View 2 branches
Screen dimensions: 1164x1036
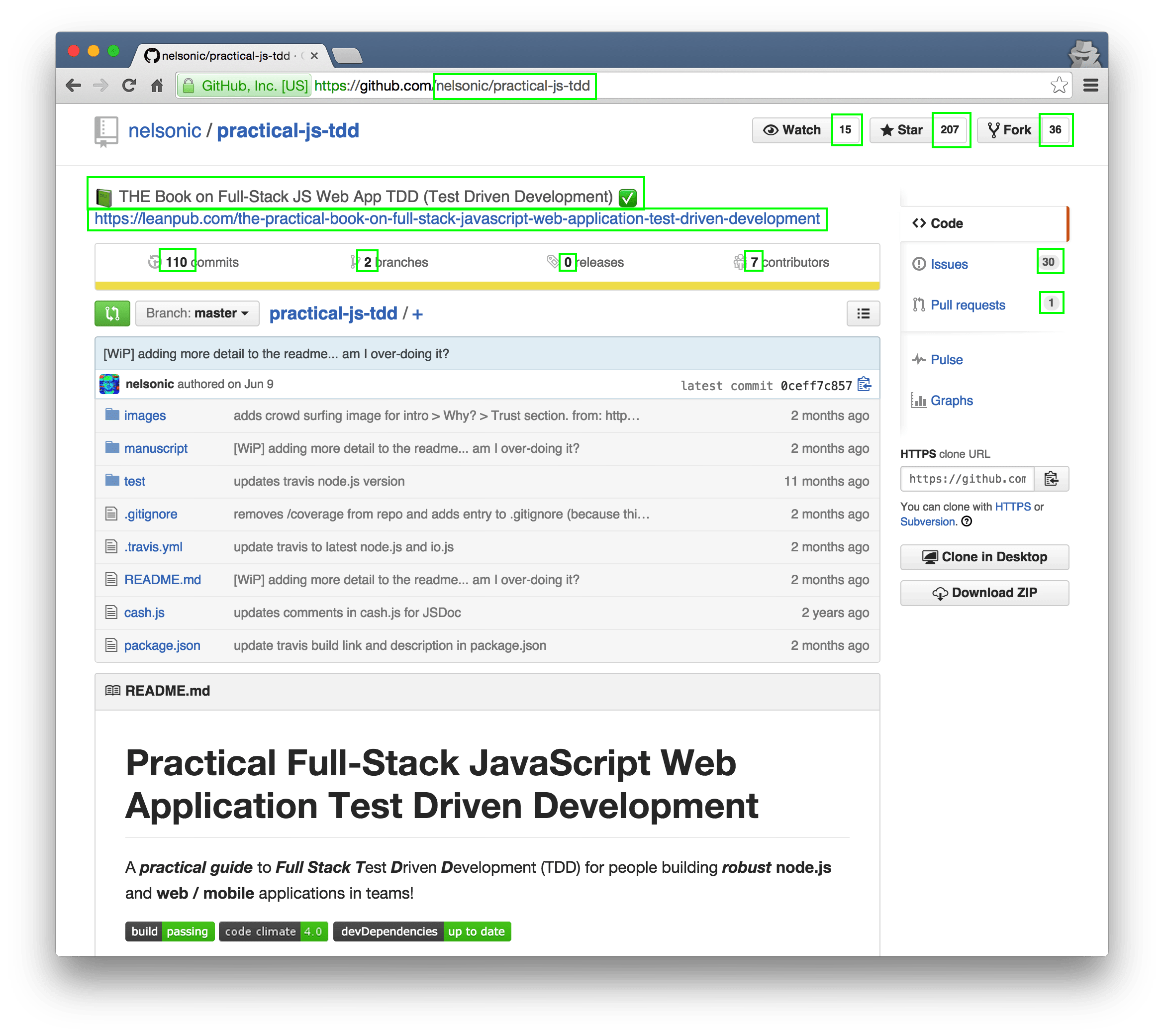pyautogui.click(x=390, y=262)
